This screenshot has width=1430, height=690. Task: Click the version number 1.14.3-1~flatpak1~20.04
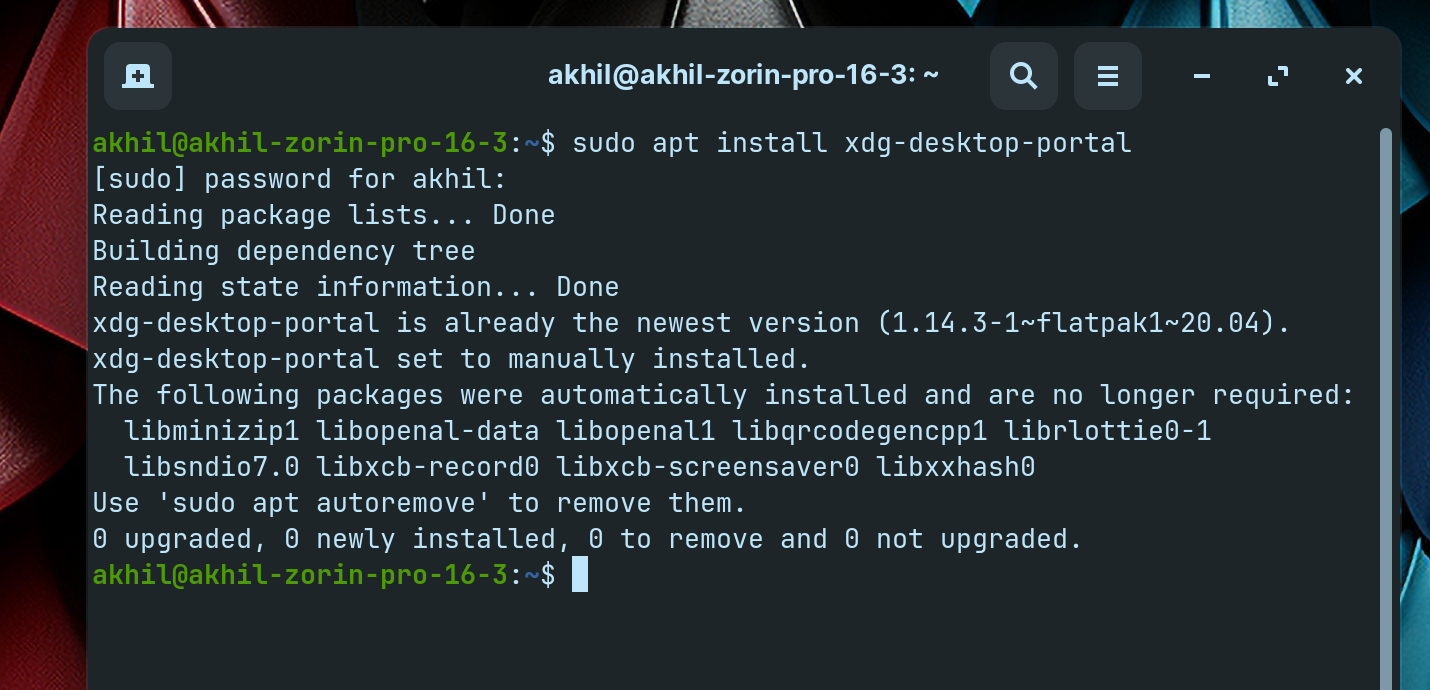1080,324
